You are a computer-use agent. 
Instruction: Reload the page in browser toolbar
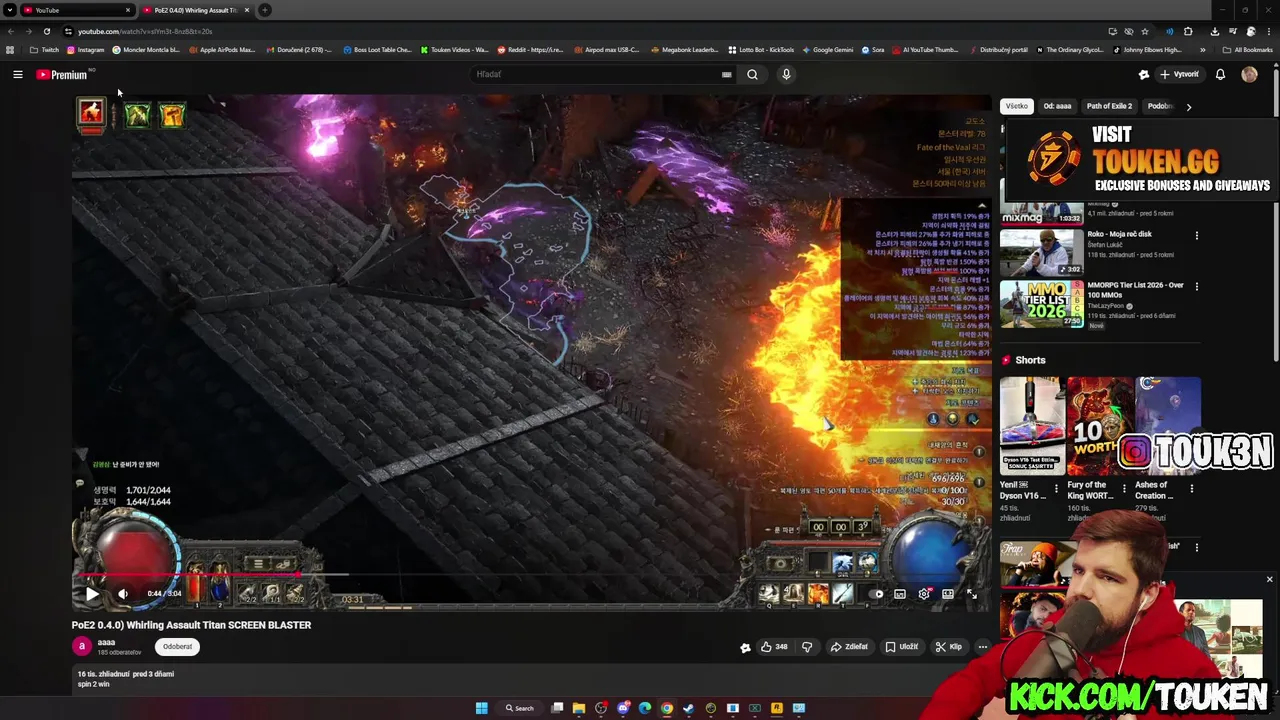click(47, 31)
